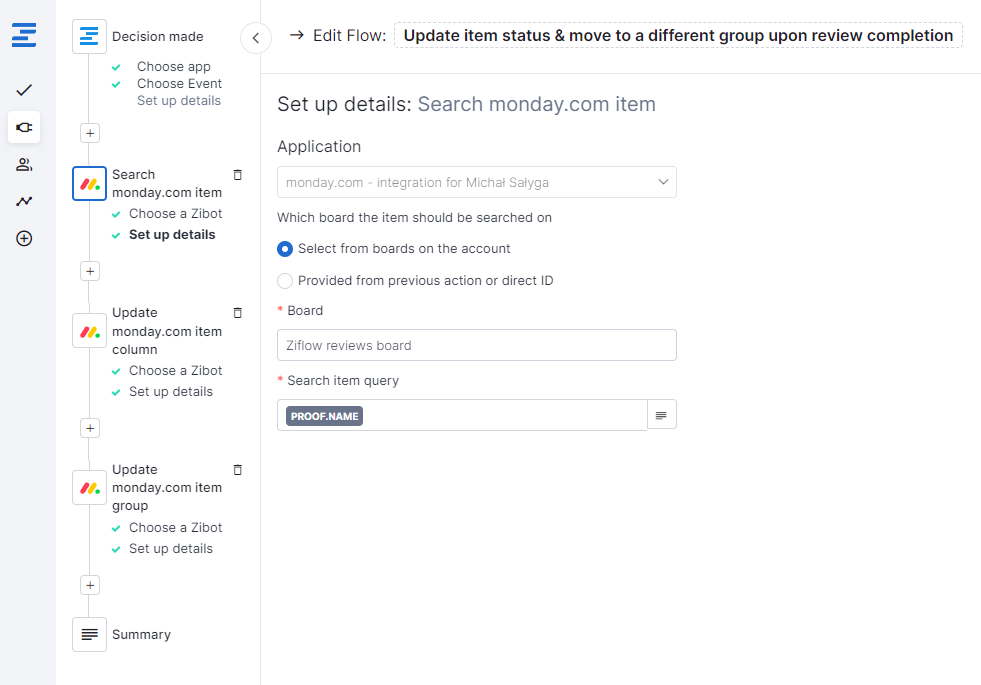The width and height of the screenshot is (981, 685).
Task: Click 'Choose a Zibot' under Update item column
Action: point(175,371)
